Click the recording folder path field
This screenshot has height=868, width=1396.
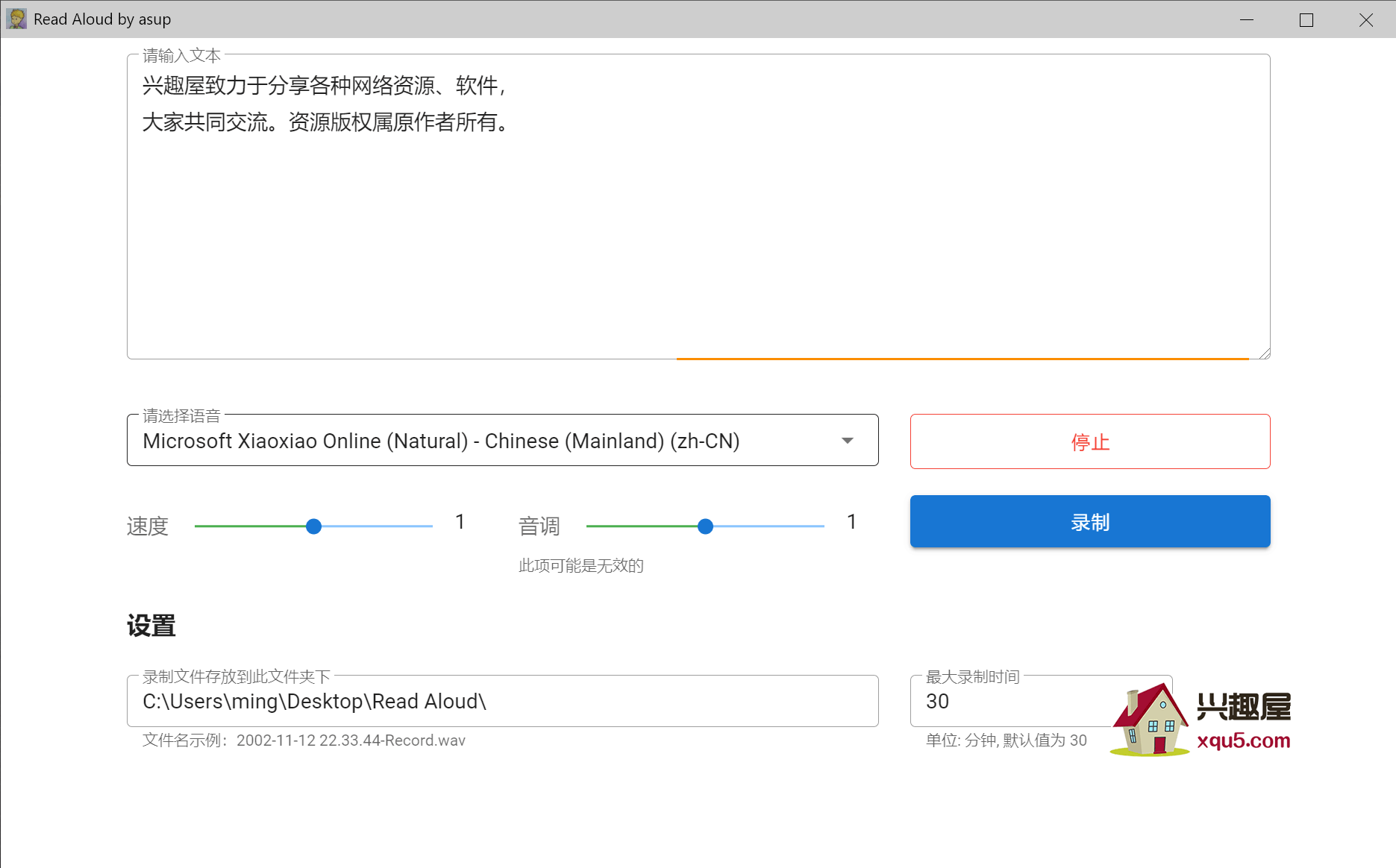tap(501, 702)
